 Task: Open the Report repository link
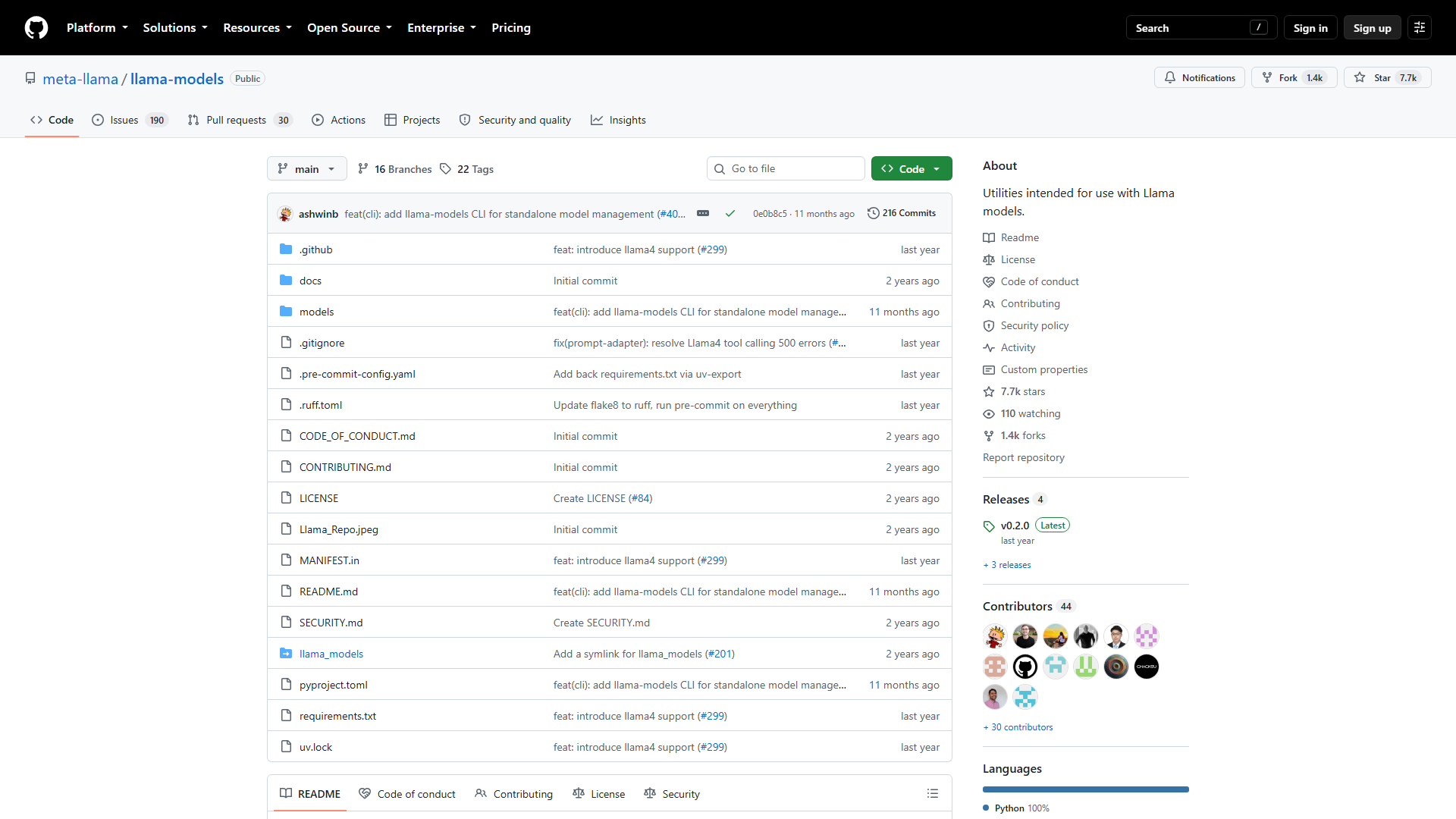pos(1024,458)
